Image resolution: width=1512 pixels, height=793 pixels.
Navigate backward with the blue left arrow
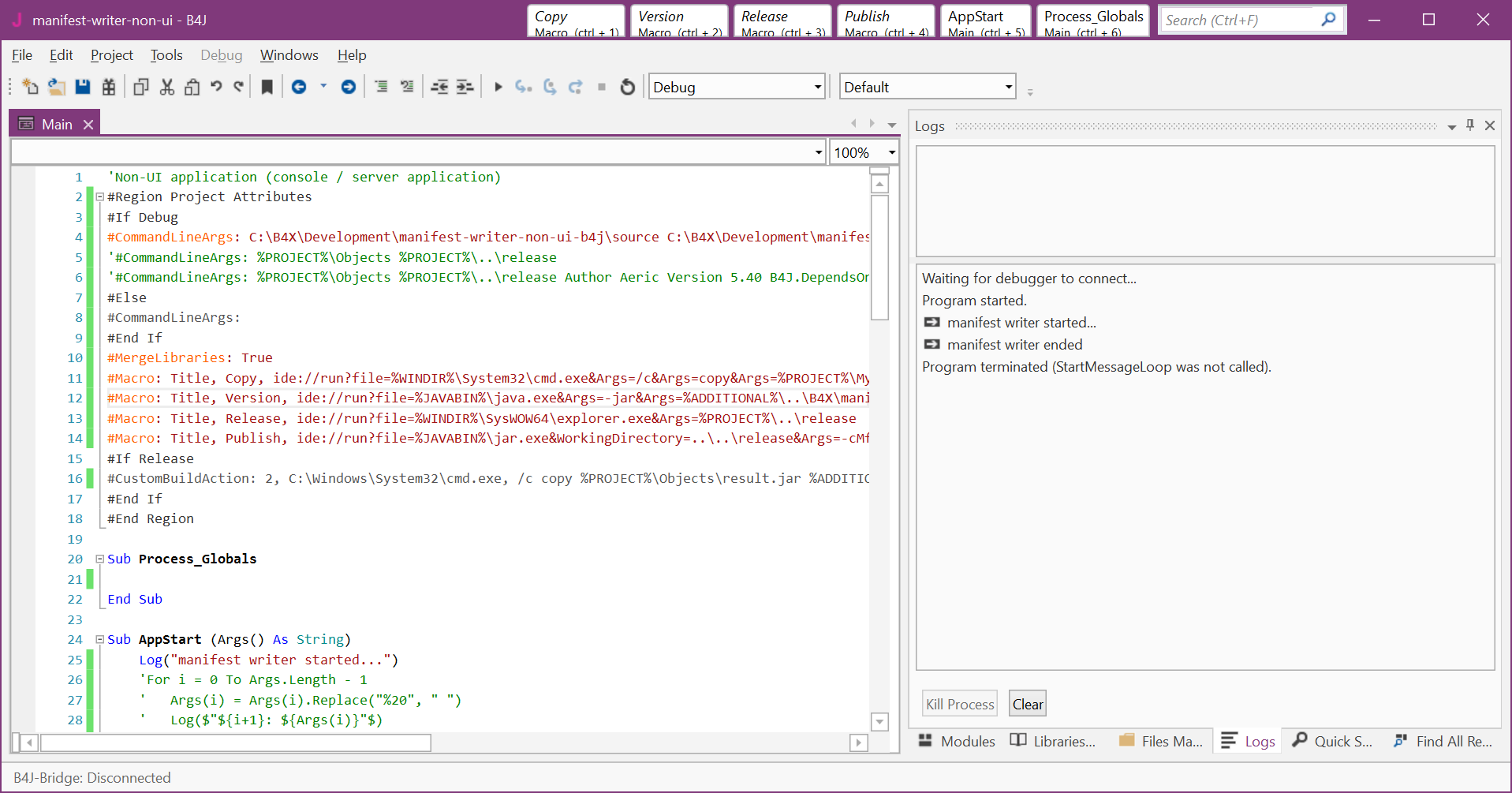tap(299, 87)
